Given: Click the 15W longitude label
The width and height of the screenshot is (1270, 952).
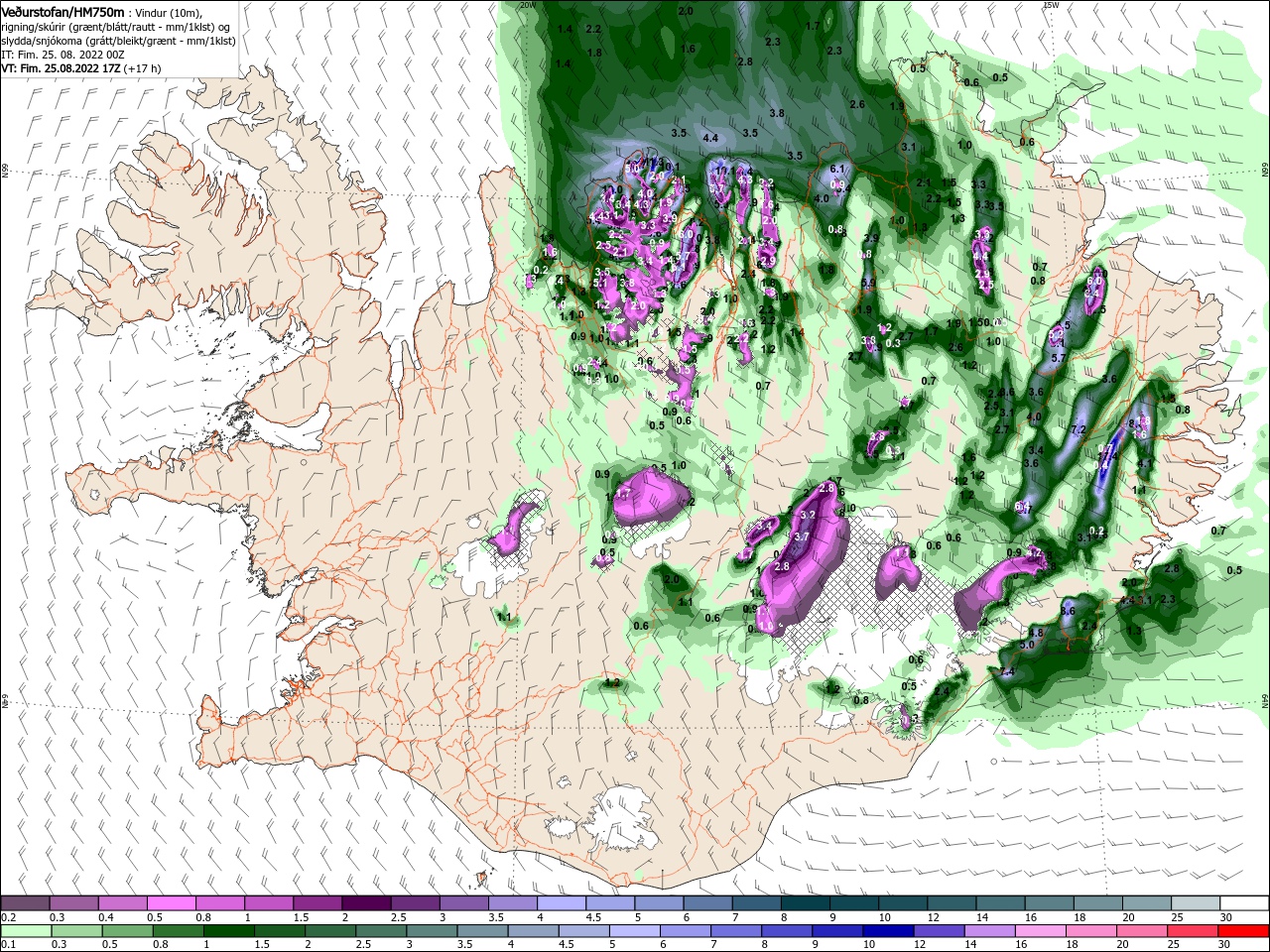Looking at the screenshot, I should point(1051,5).
